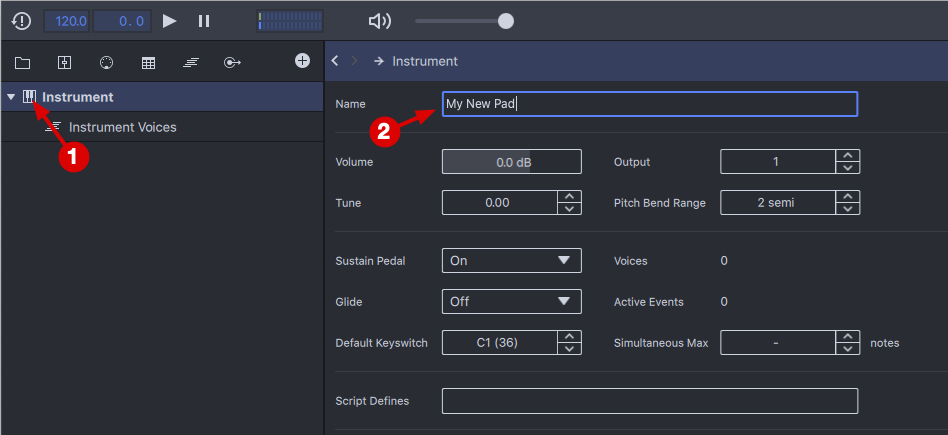Screen dimensions: 948x435
Task: Click the Simultaneous Max value field
Action: pyautogui.click(x=778, y=342)
